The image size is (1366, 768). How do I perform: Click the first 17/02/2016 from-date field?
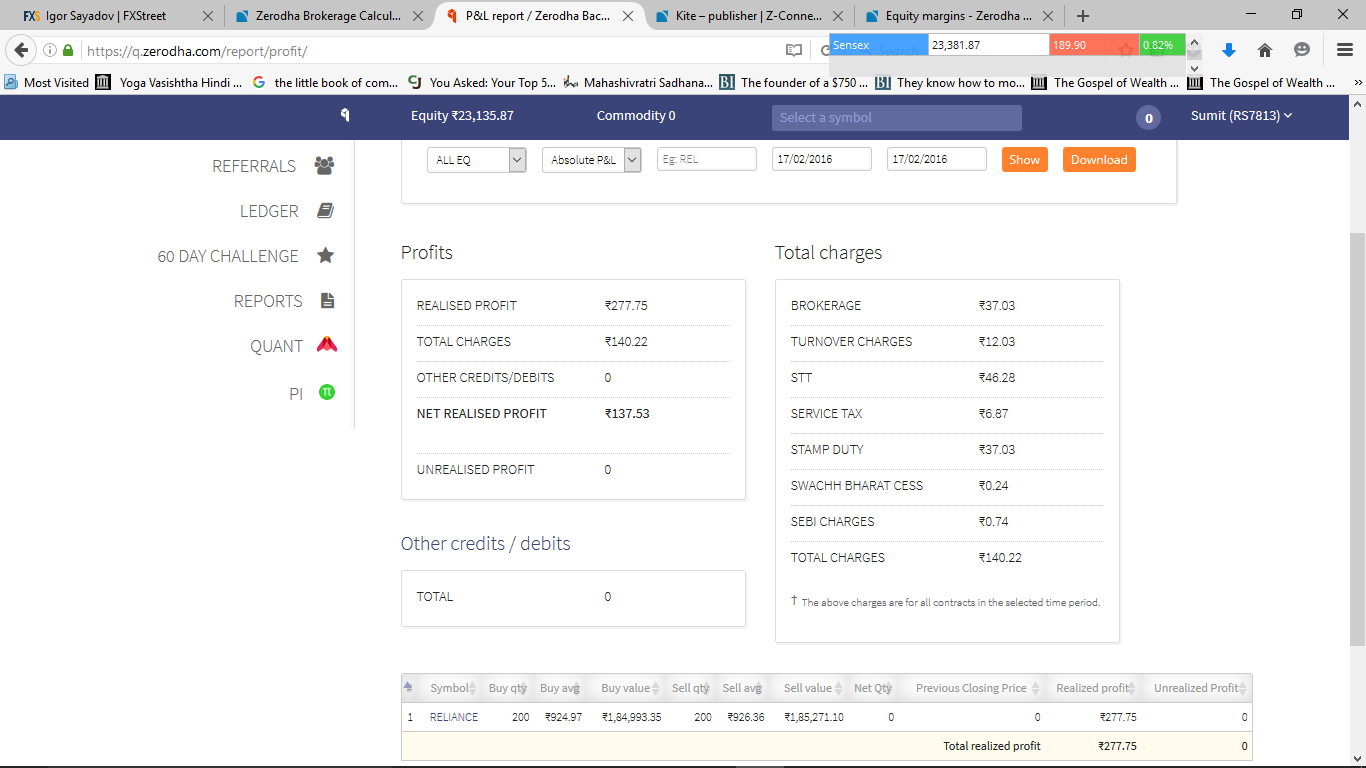coord(822,160)
